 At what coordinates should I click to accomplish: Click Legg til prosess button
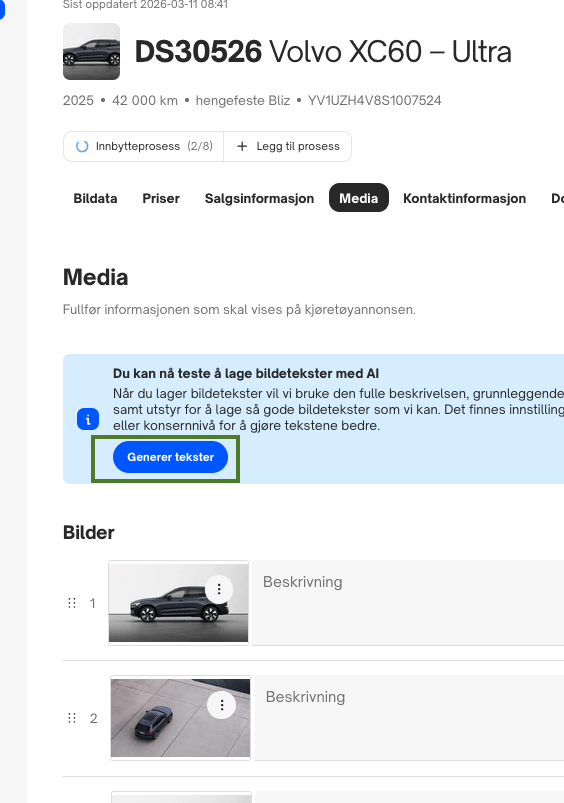click(288, 146)
